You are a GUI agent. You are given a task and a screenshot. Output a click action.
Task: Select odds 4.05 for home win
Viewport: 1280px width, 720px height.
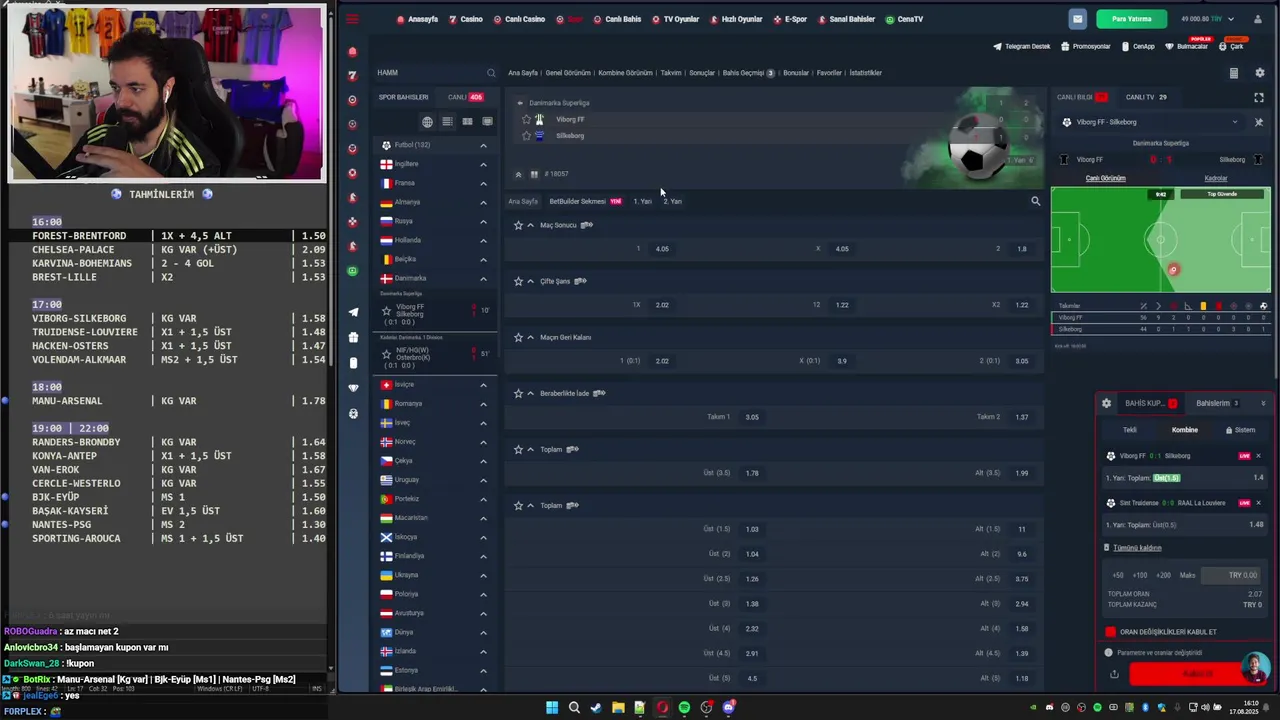[661, 249]
